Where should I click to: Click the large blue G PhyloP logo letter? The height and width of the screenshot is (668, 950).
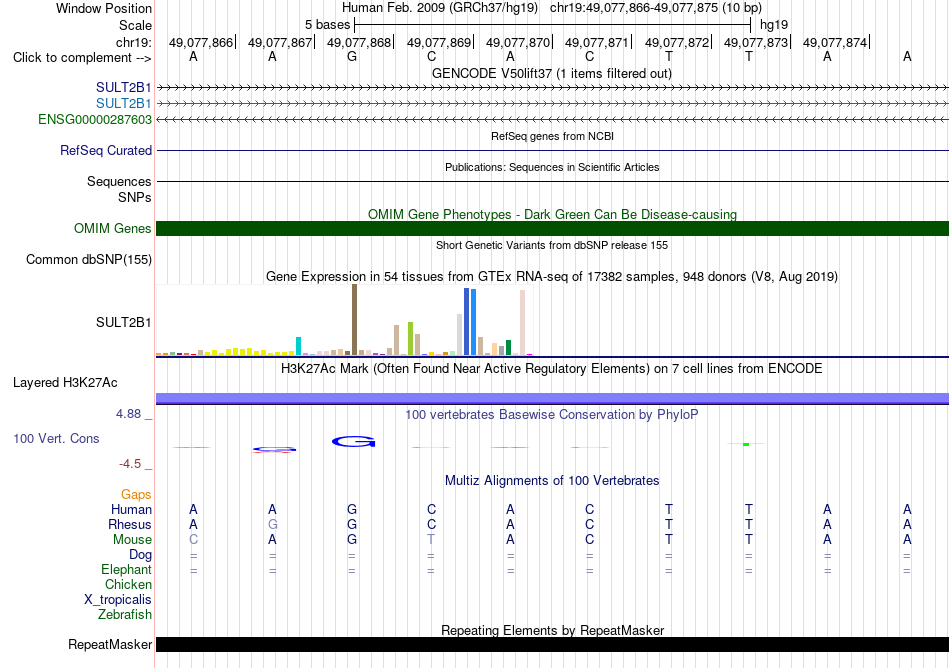[x=353, y=441]
